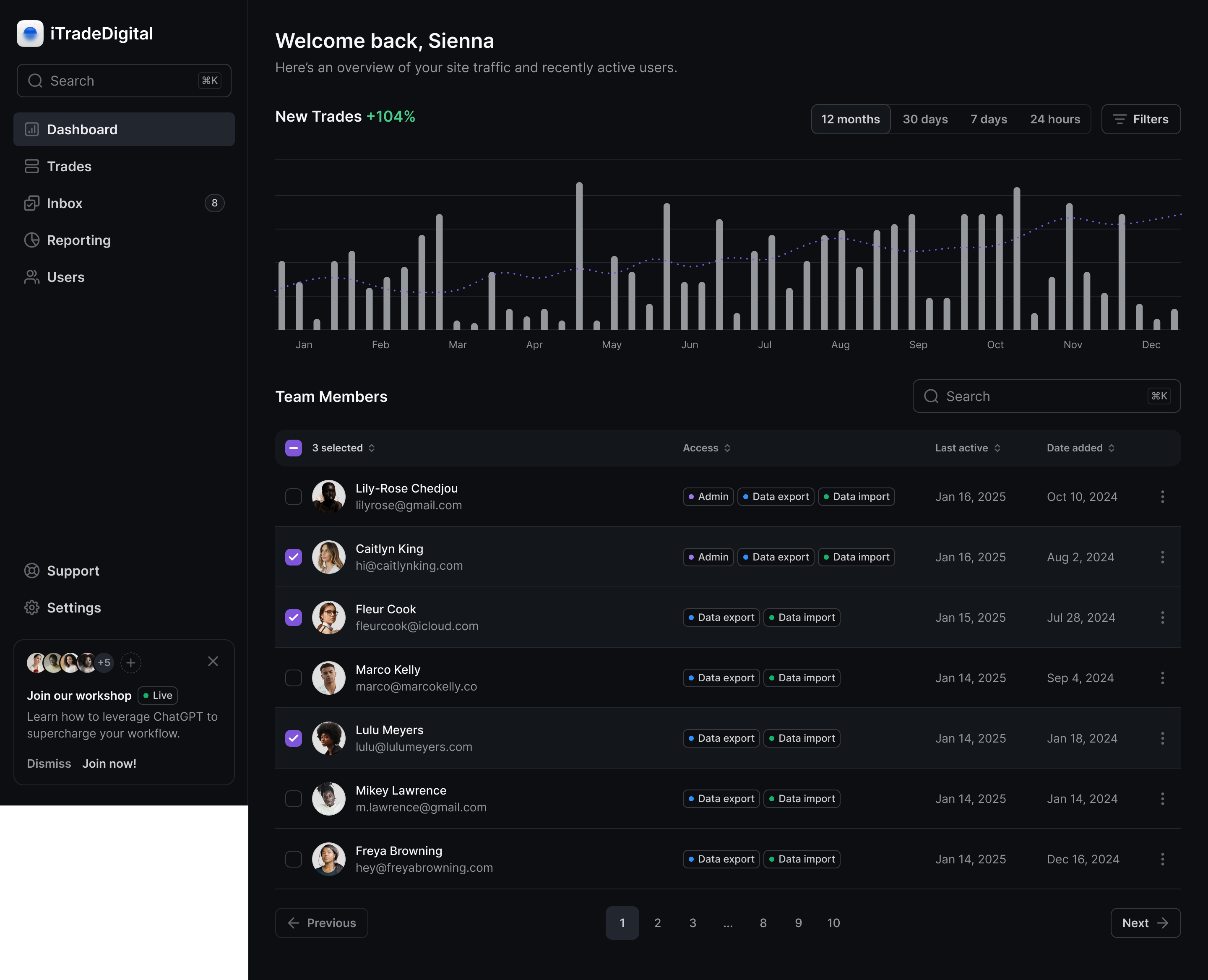Clear all selections with the header checkbox
1208x980 pixels.
click(294, 448)
